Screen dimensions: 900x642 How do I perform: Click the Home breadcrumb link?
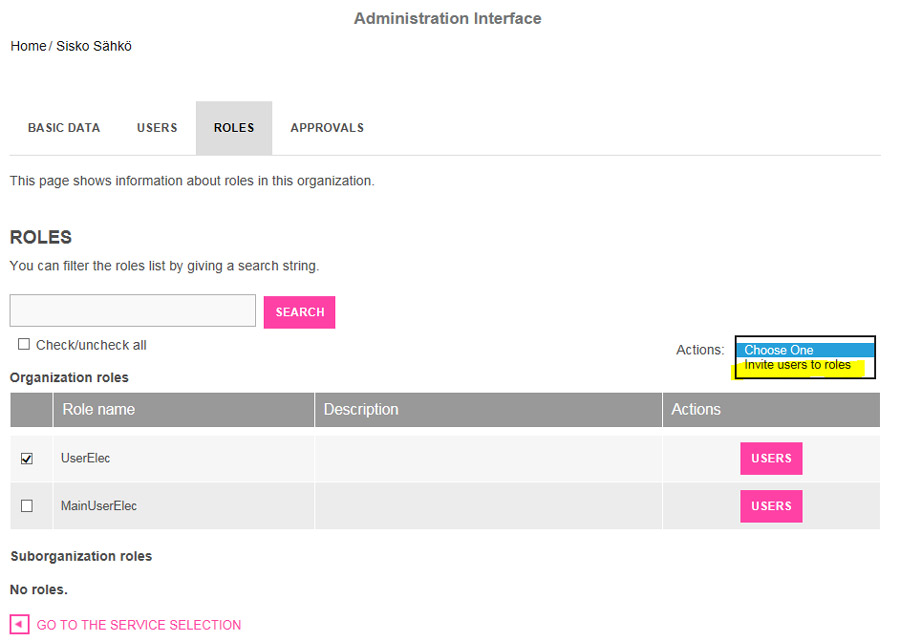tap(28, 46)
